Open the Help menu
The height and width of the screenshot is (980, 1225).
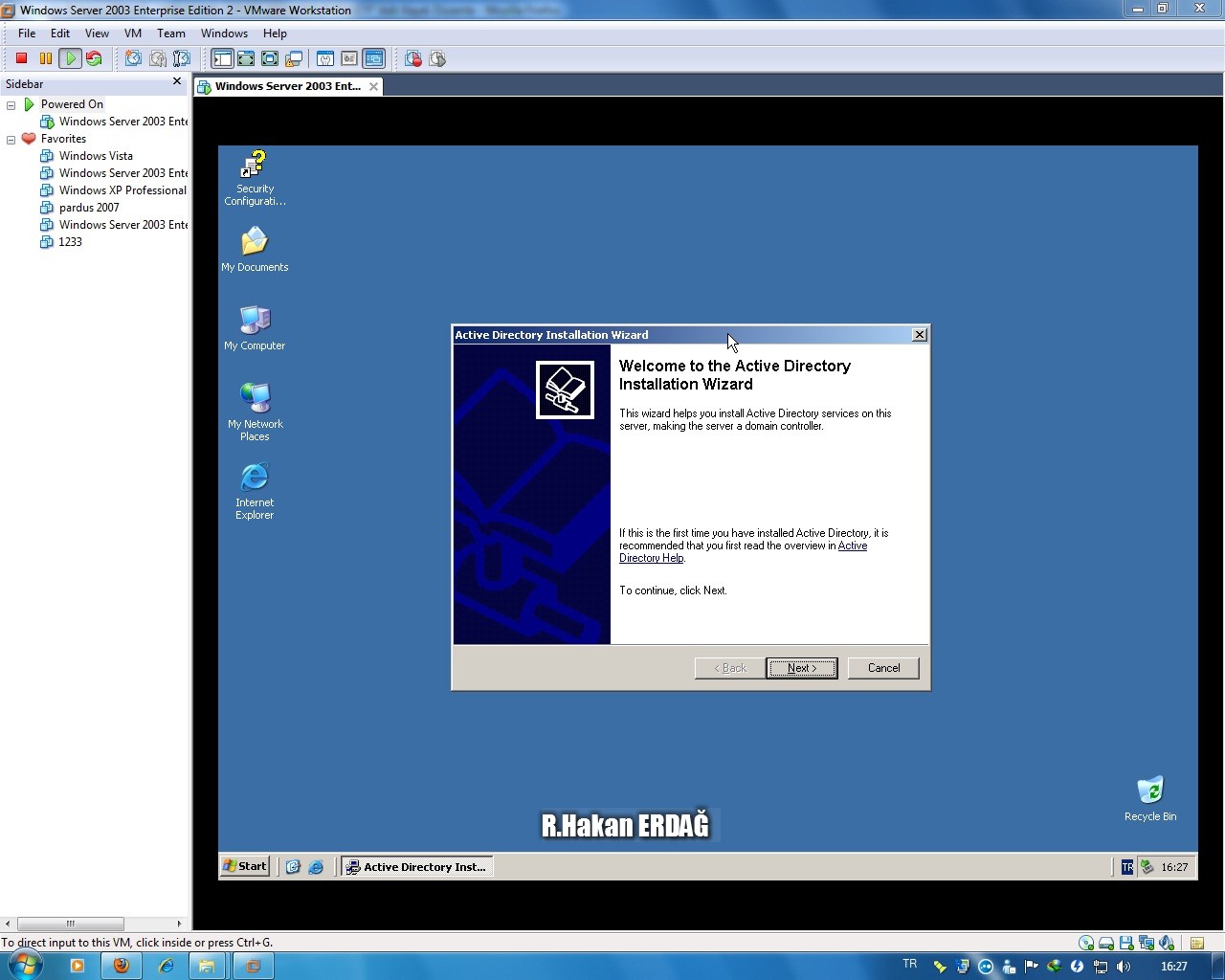click(x=275, y=33)
